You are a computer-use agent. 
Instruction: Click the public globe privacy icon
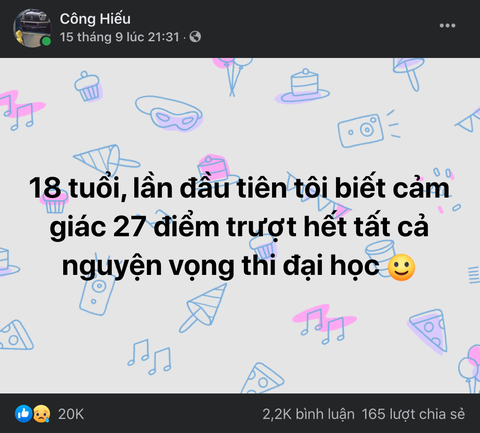(195, 37)
